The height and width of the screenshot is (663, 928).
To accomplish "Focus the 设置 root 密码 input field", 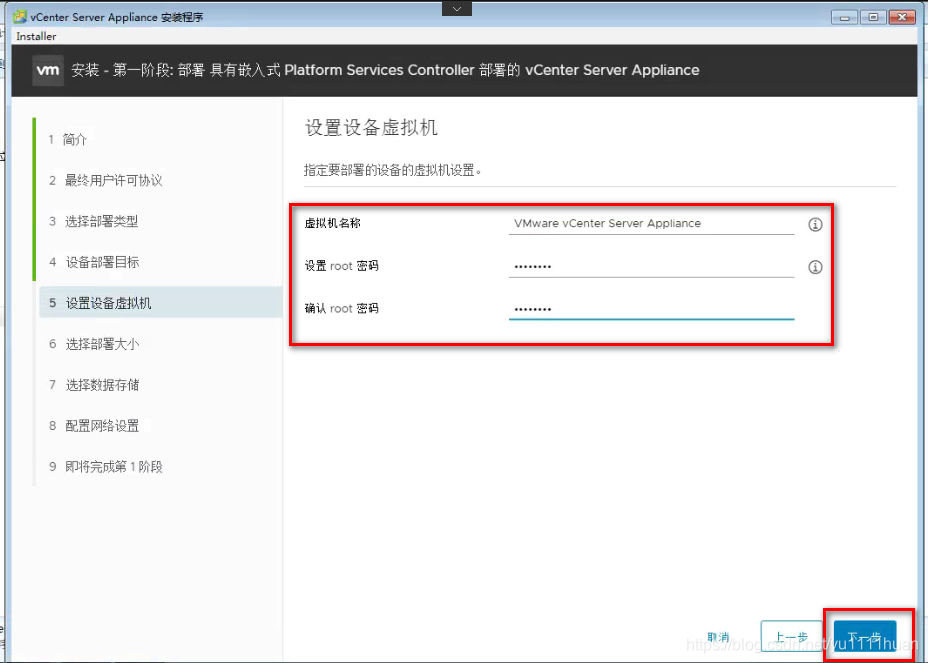I will tap(651, 266).
